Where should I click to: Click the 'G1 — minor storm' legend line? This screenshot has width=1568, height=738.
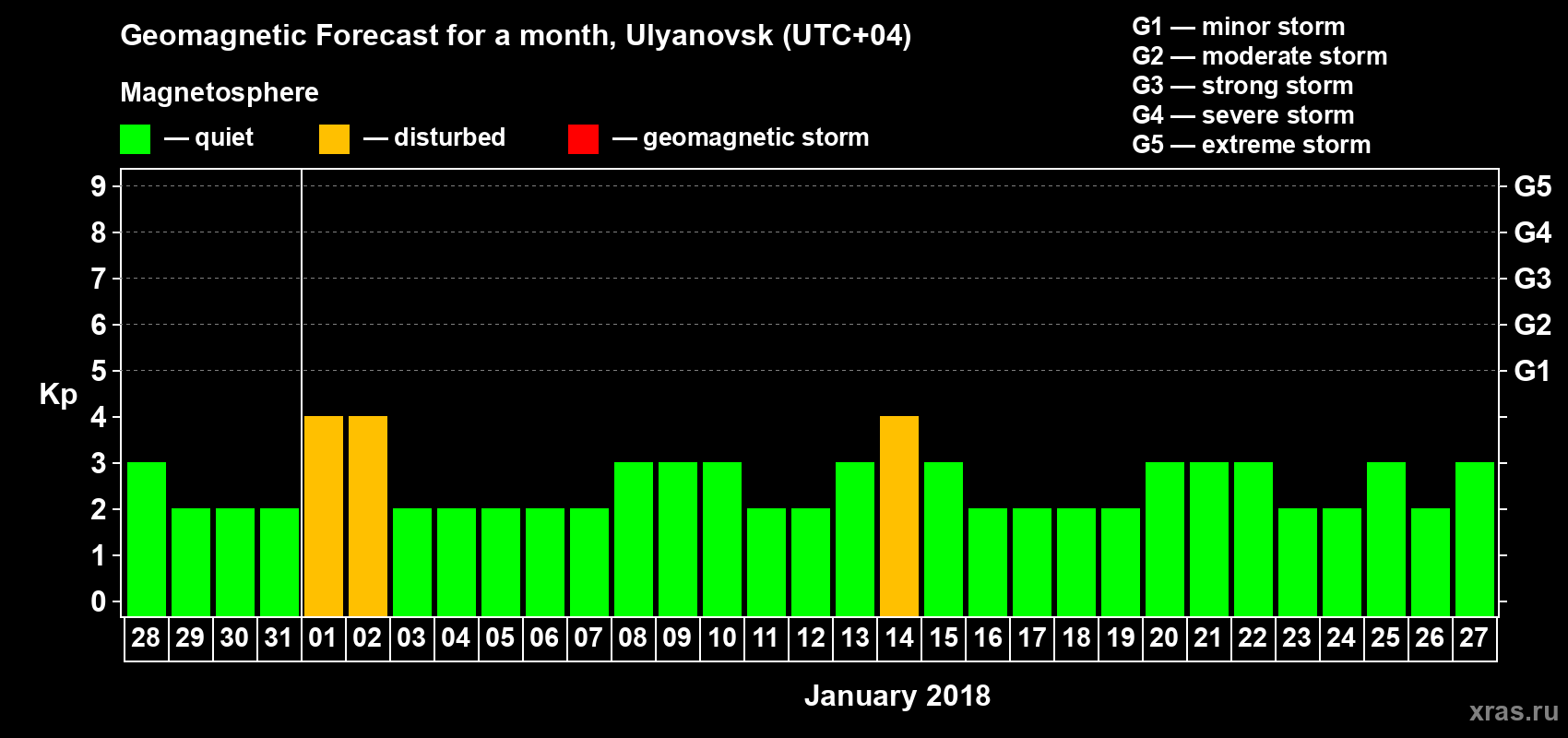point(1238,27)
